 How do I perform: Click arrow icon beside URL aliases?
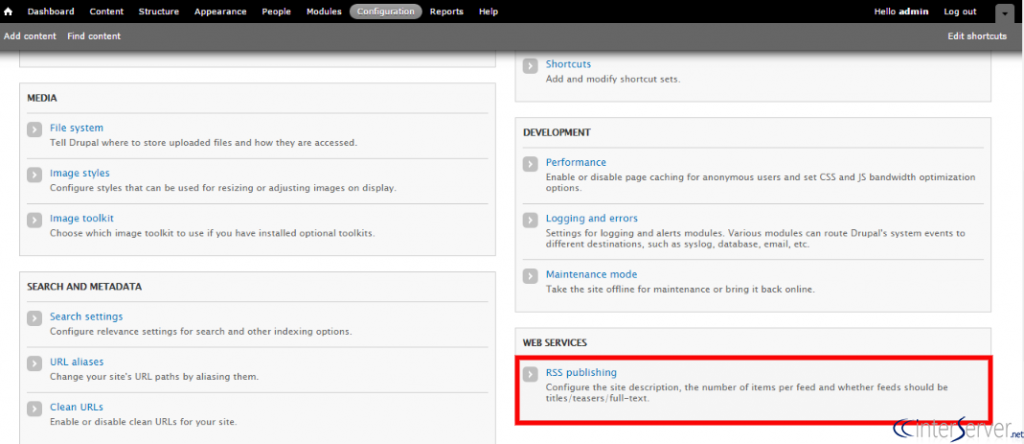coord(35,363)
